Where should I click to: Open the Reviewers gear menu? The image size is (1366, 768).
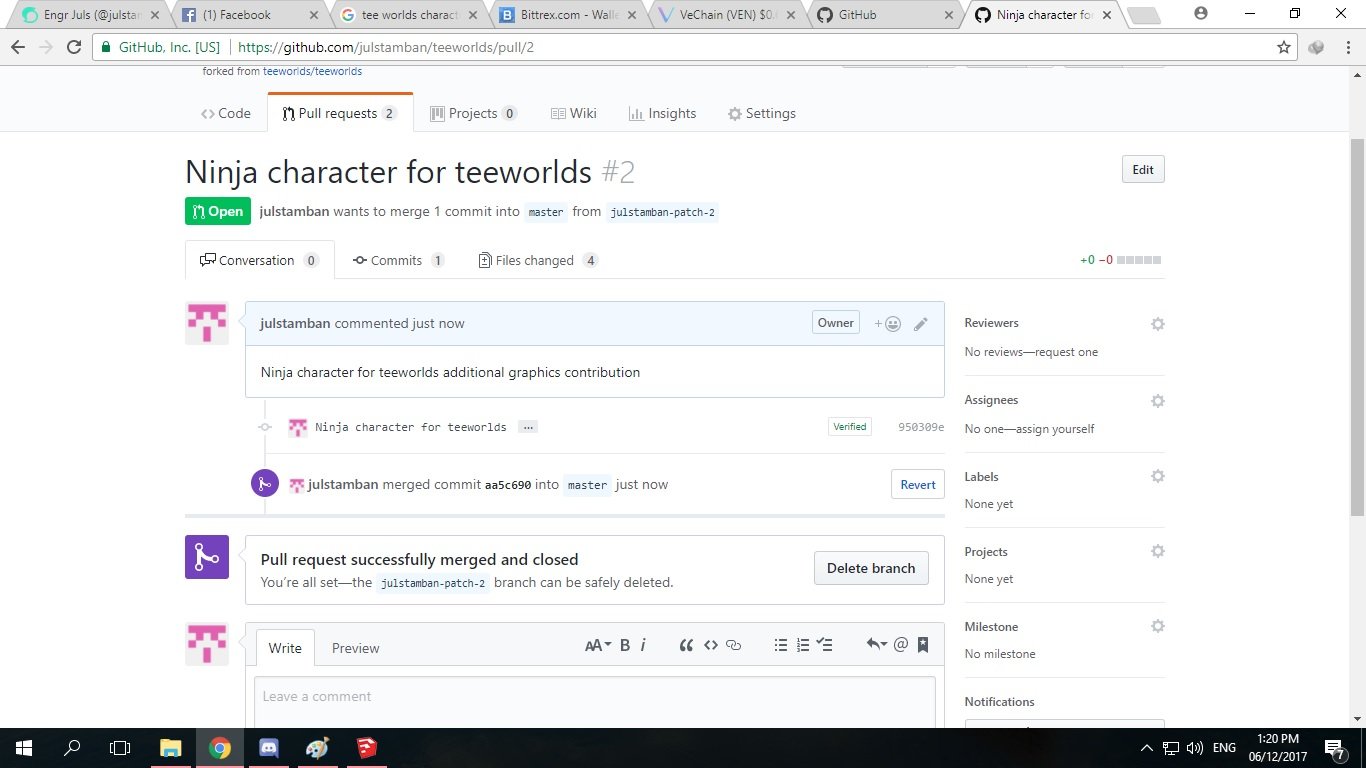click(1157, 324)
